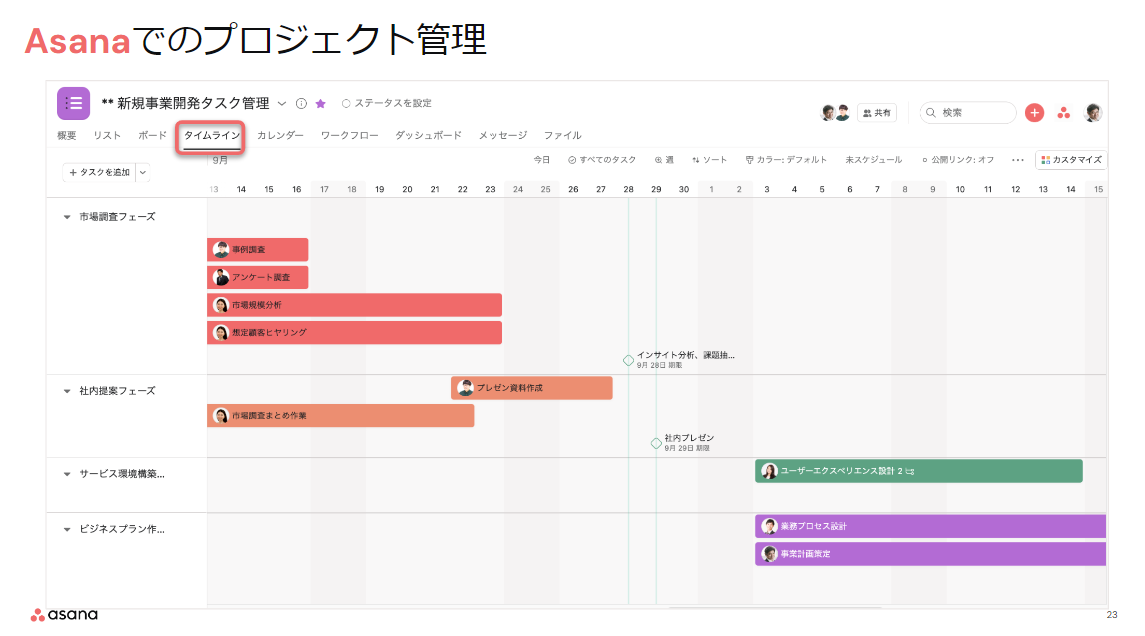Click the インサイト分析 milestone diamond
The image size is (1145, 636).
coord(628,360)
